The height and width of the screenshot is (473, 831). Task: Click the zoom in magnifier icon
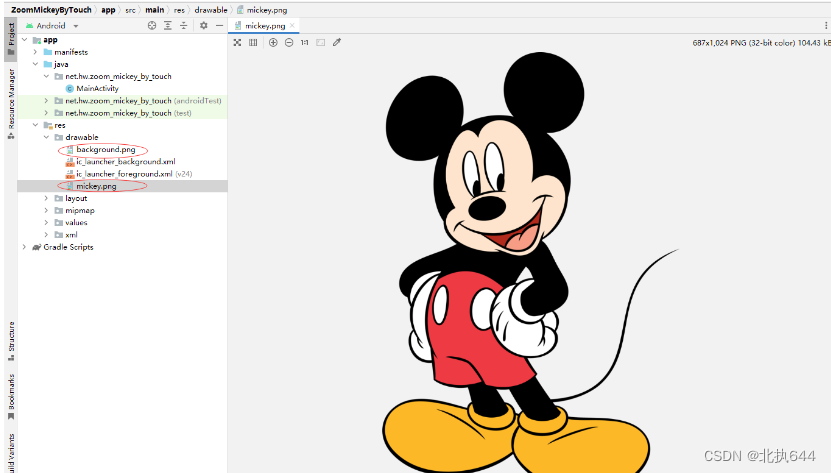coord(273,43)
